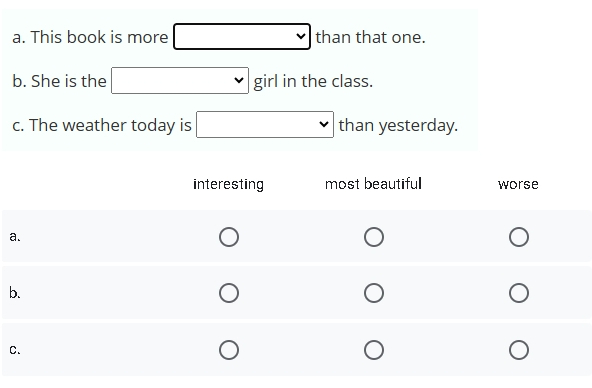This screenshot has height=388, width=592.
Task: Click text 'than that one.'
Action: tap(370, 37)
